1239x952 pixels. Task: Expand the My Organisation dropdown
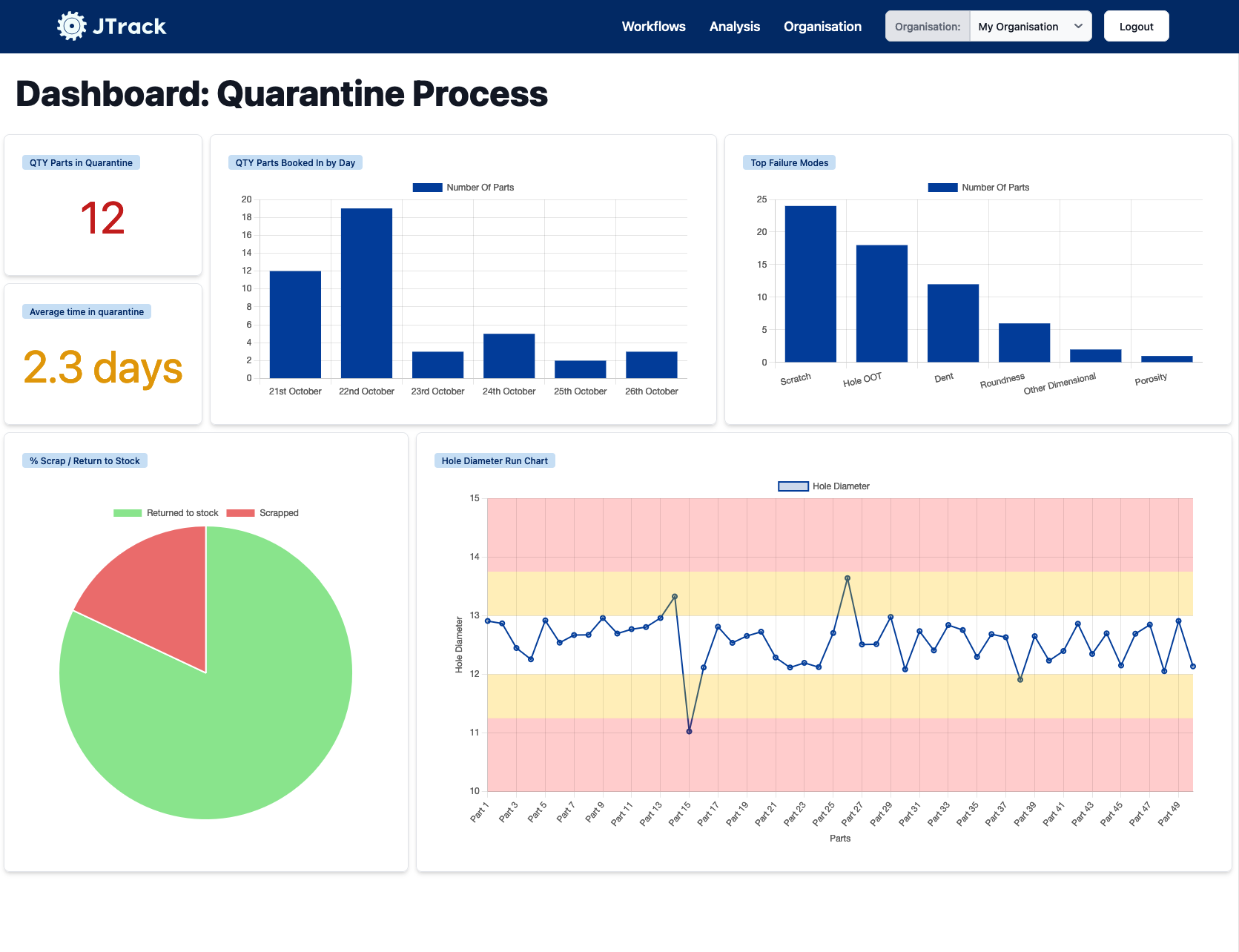pyautogui.click(x=1031, y=26)
